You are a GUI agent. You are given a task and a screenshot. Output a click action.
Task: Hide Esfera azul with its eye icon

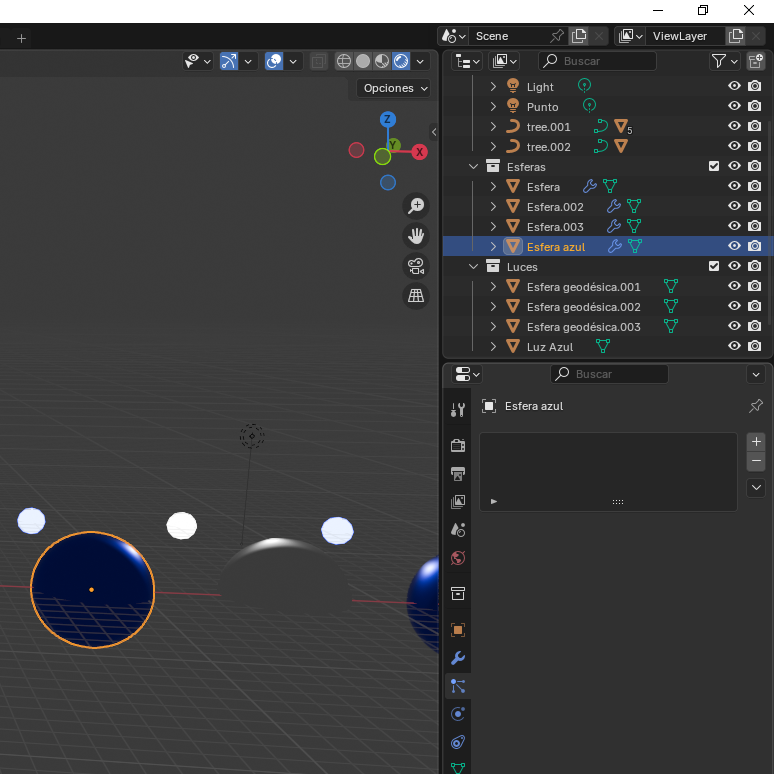(734, 246)
